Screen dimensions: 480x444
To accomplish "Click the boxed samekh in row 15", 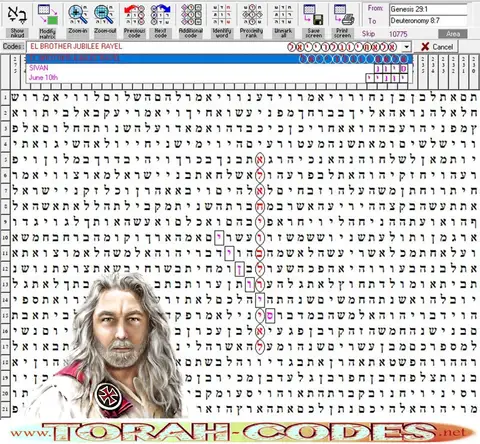I will [270, 316].
